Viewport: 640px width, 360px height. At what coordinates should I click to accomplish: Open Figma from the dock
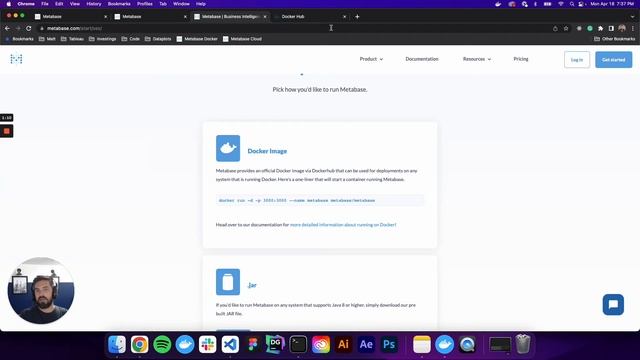[x=253, y=344]
